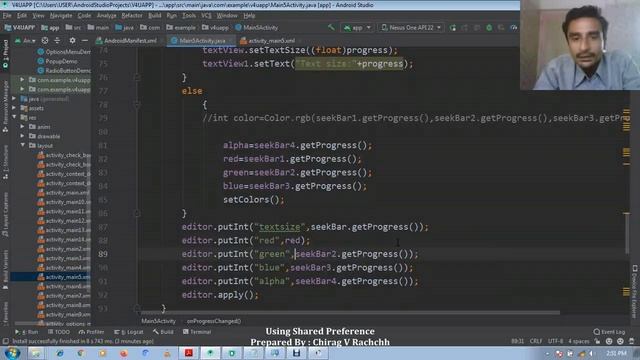640x360 pixels.
Task: Click the fold marker on line 86
Action: pyautogui.click(x=137, y=213)
